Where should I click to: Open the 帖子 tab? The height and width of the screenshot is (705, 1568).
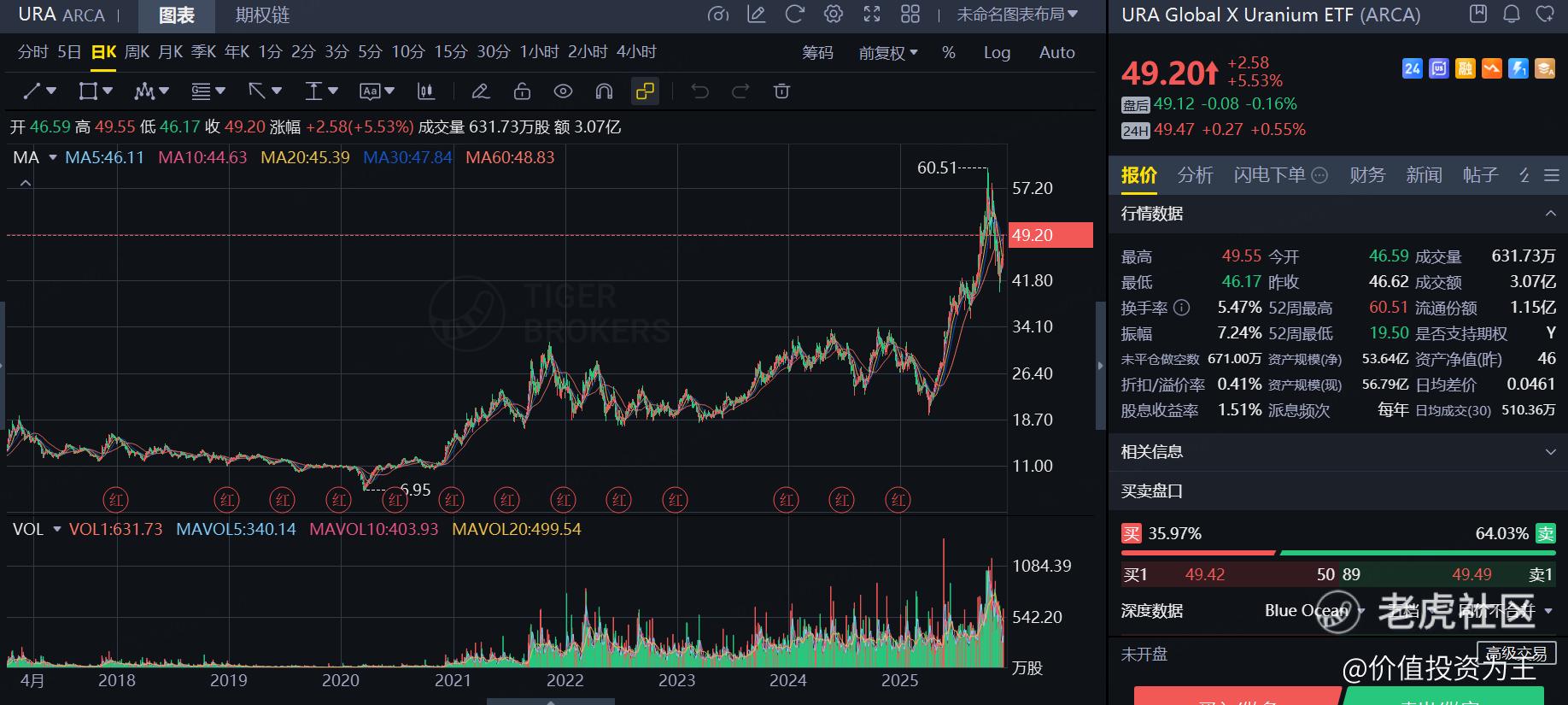click(1480, 175)
